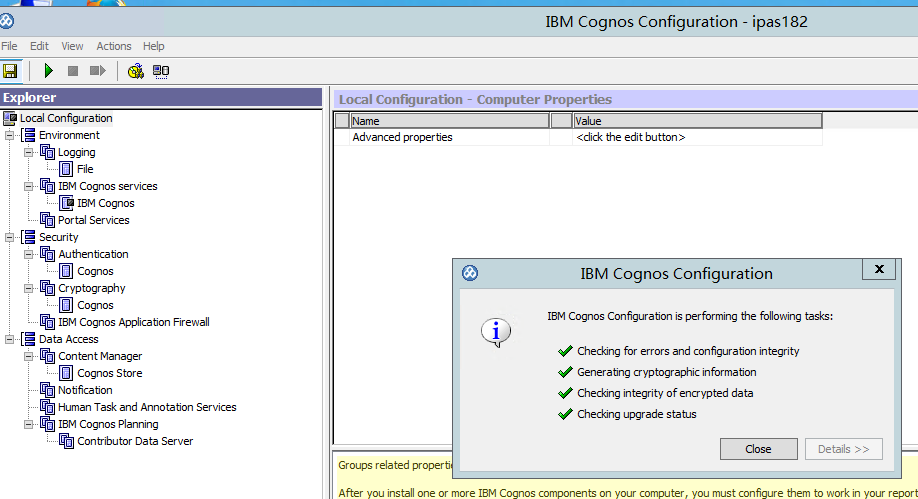Select the Portal Services tree label
Image resolution: width=918 pixels, height=499 pixels.
click(x=94, y=220)
